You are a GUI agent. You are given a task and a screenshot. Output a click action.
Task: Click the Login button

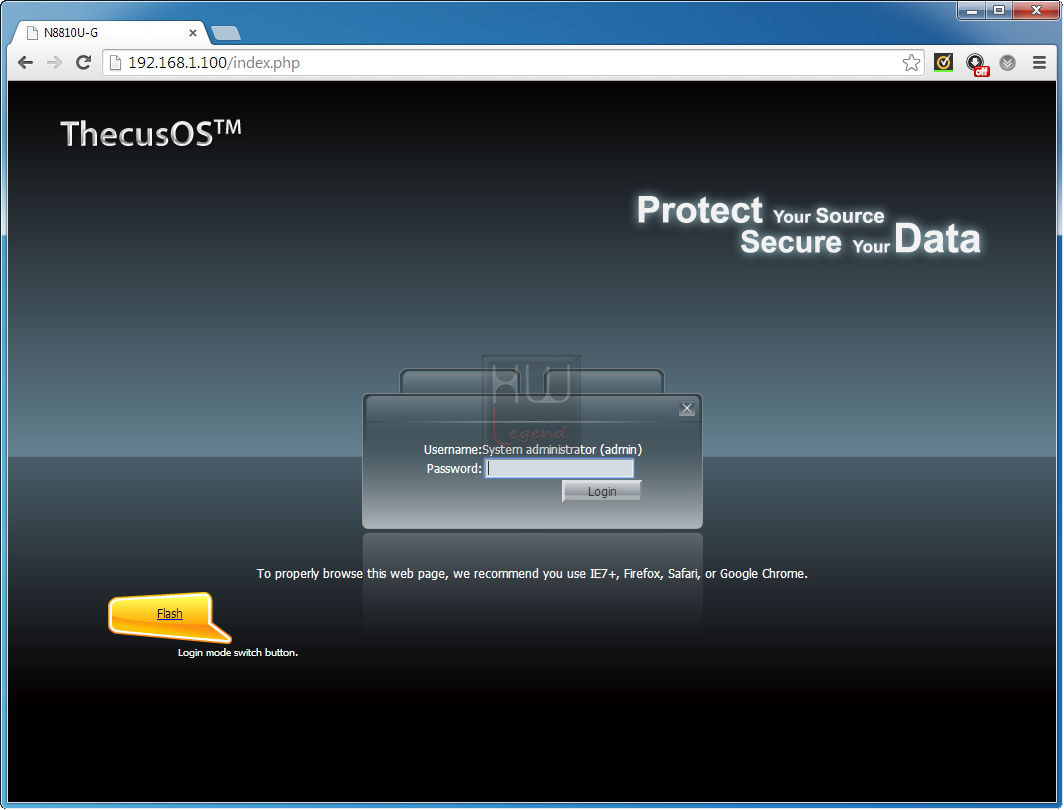click(602, 491)
